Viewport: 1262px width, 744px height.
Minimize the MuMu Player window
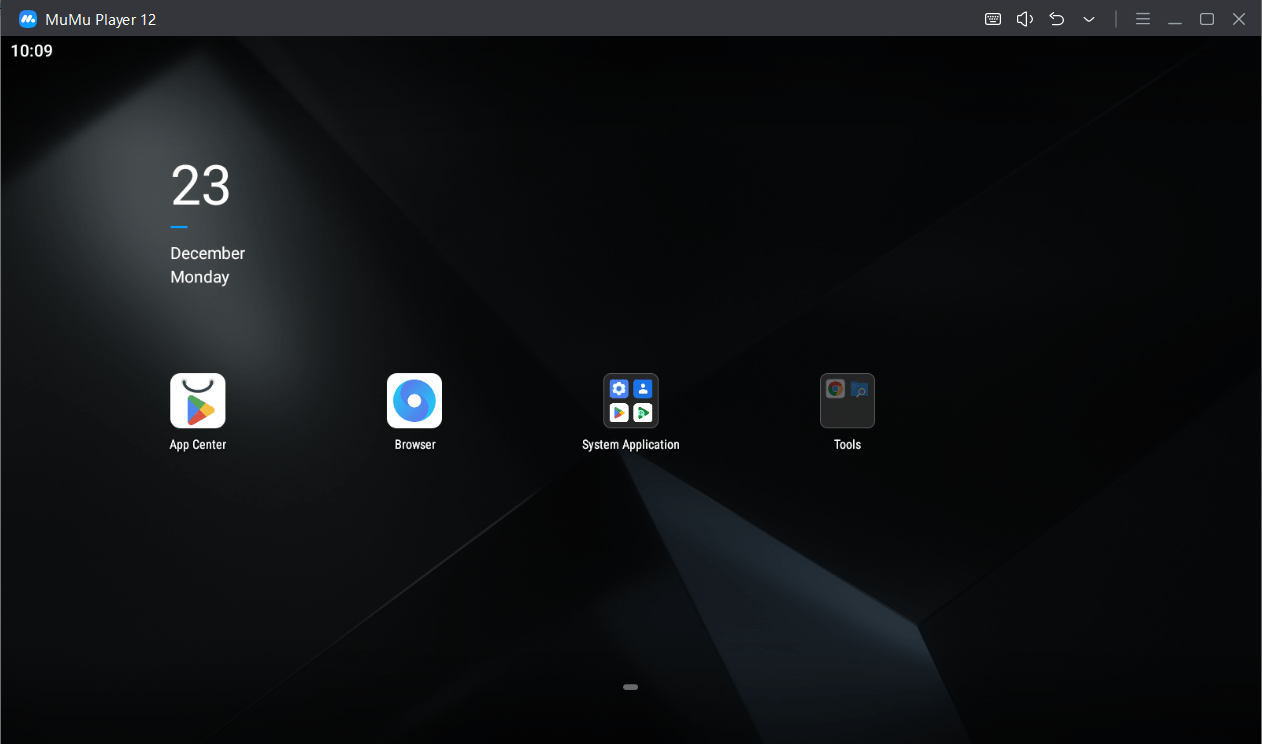[1175, 19]
